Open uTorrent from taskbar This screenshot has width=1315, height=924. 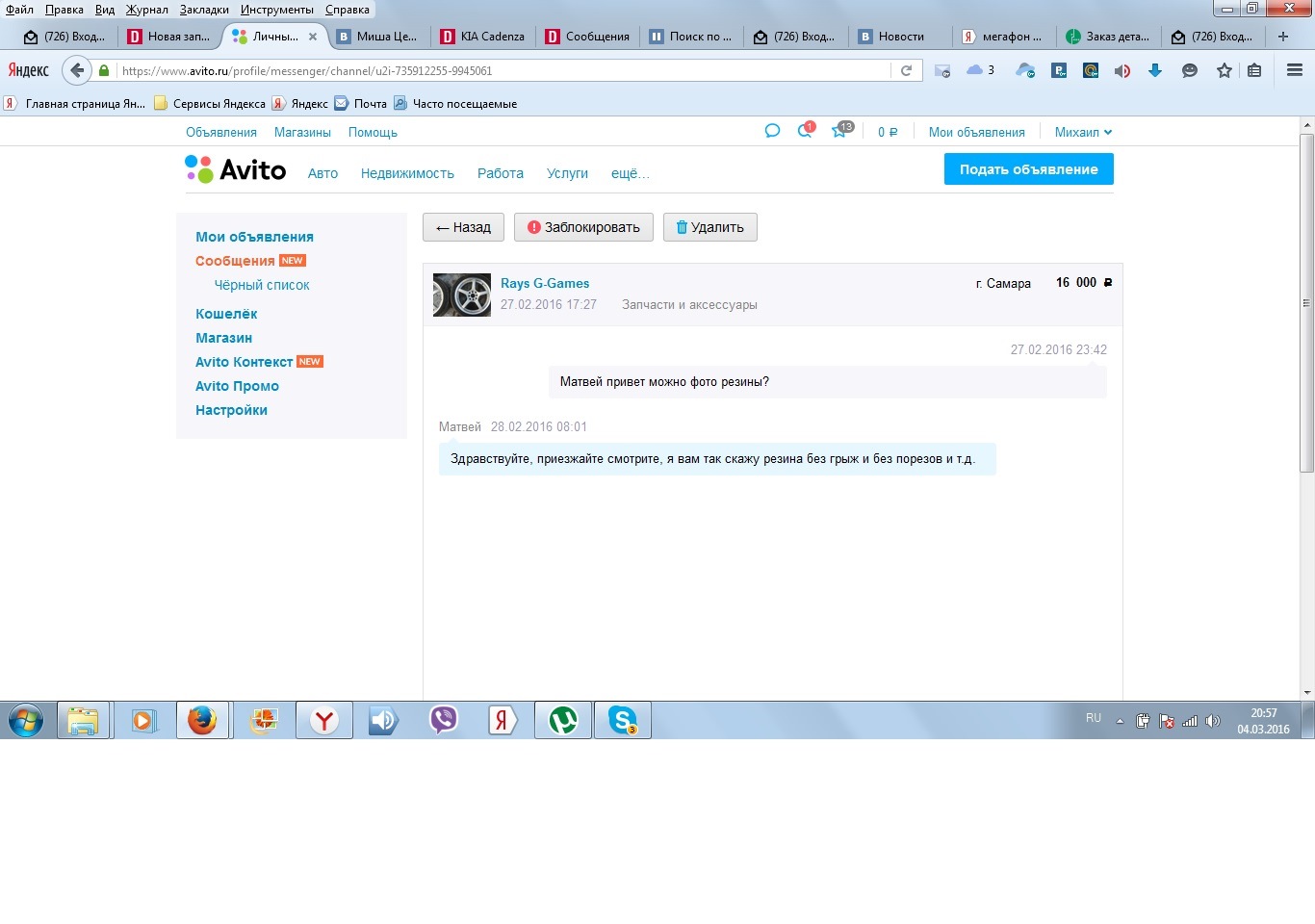click(x=563, y=720)
